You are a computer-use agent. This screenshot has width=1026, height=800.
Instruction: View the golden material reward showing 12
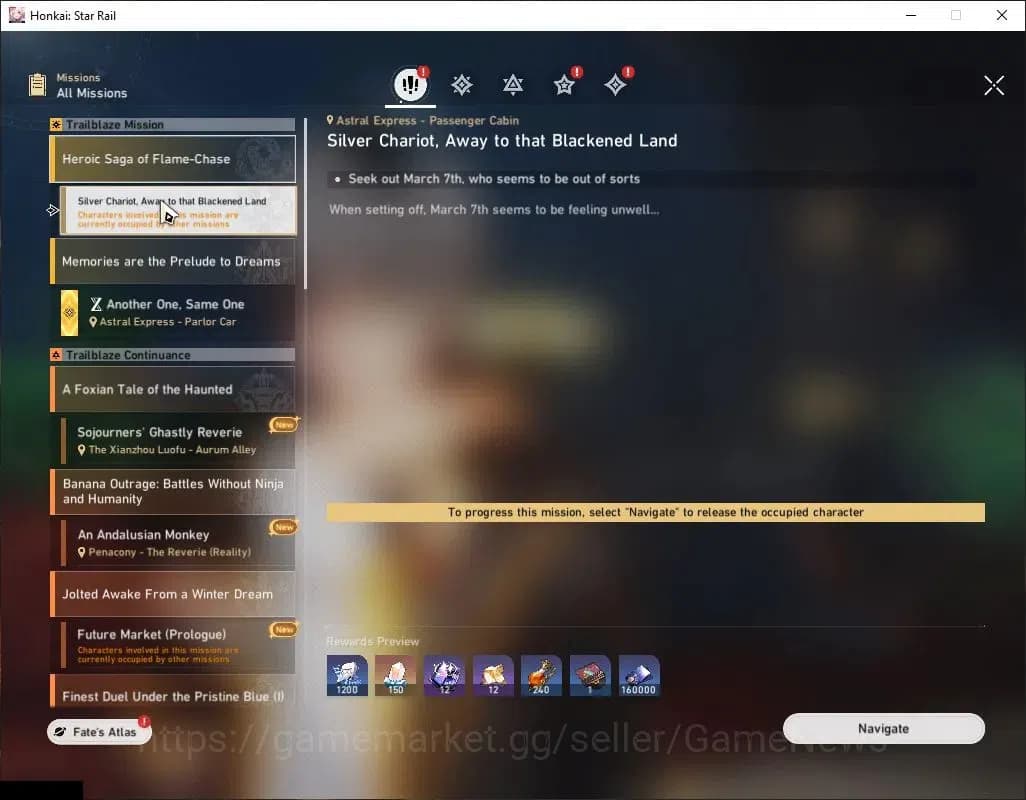click(x=493, y=675)
